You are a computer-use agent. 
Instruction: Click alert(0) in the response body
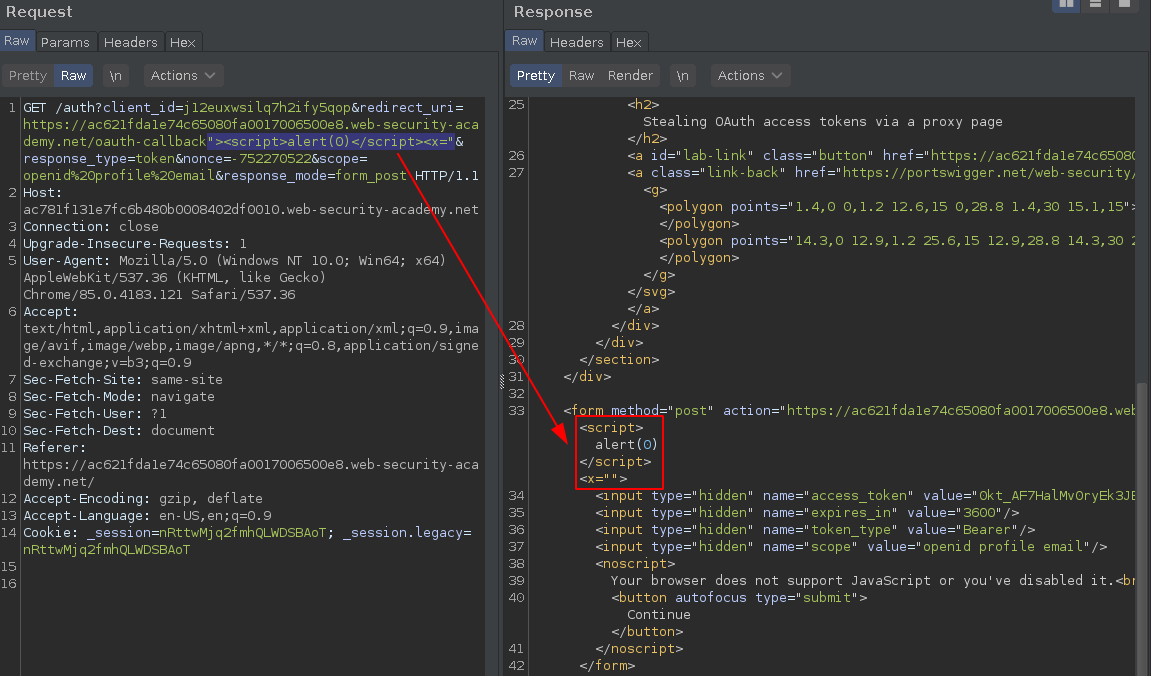coord(626,445)
